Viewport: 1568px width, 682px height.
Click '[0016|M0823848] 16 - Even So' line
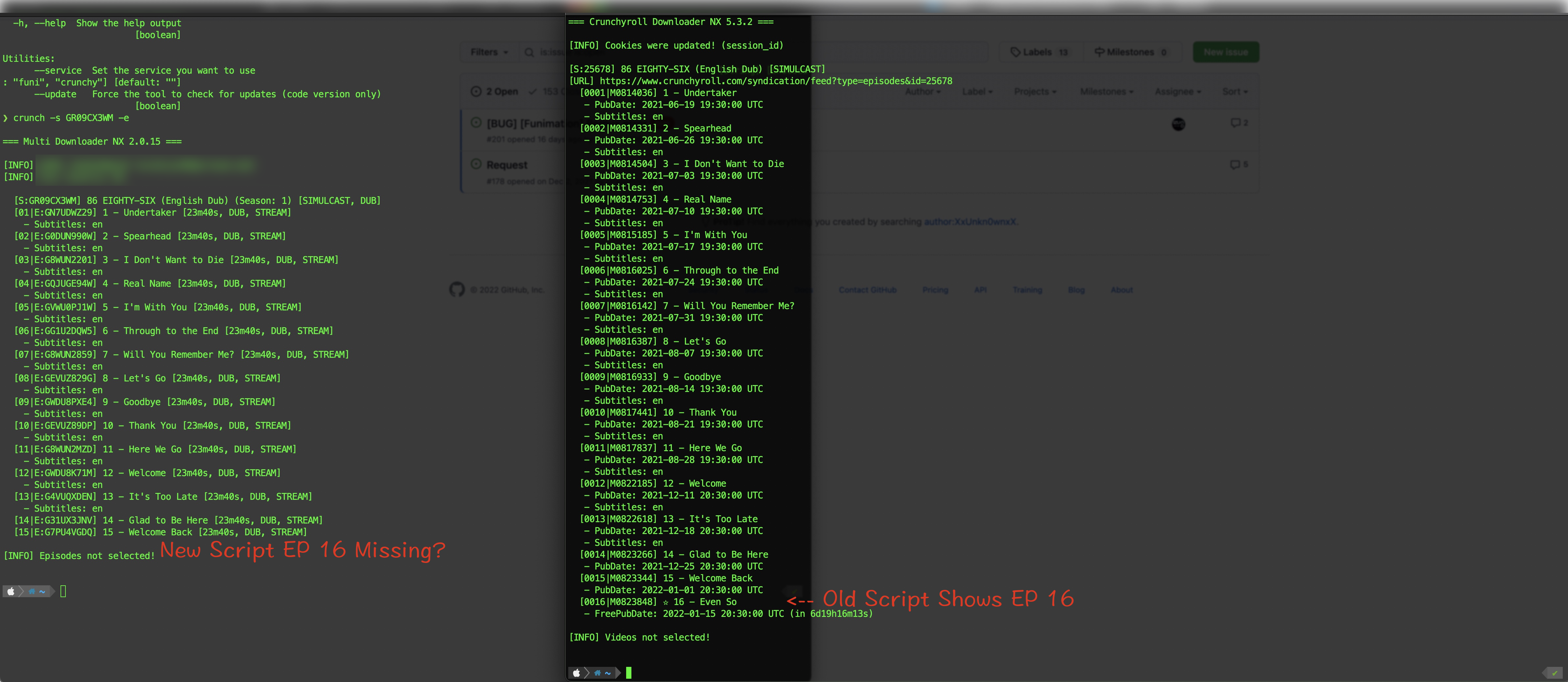[x=658, y=602]
